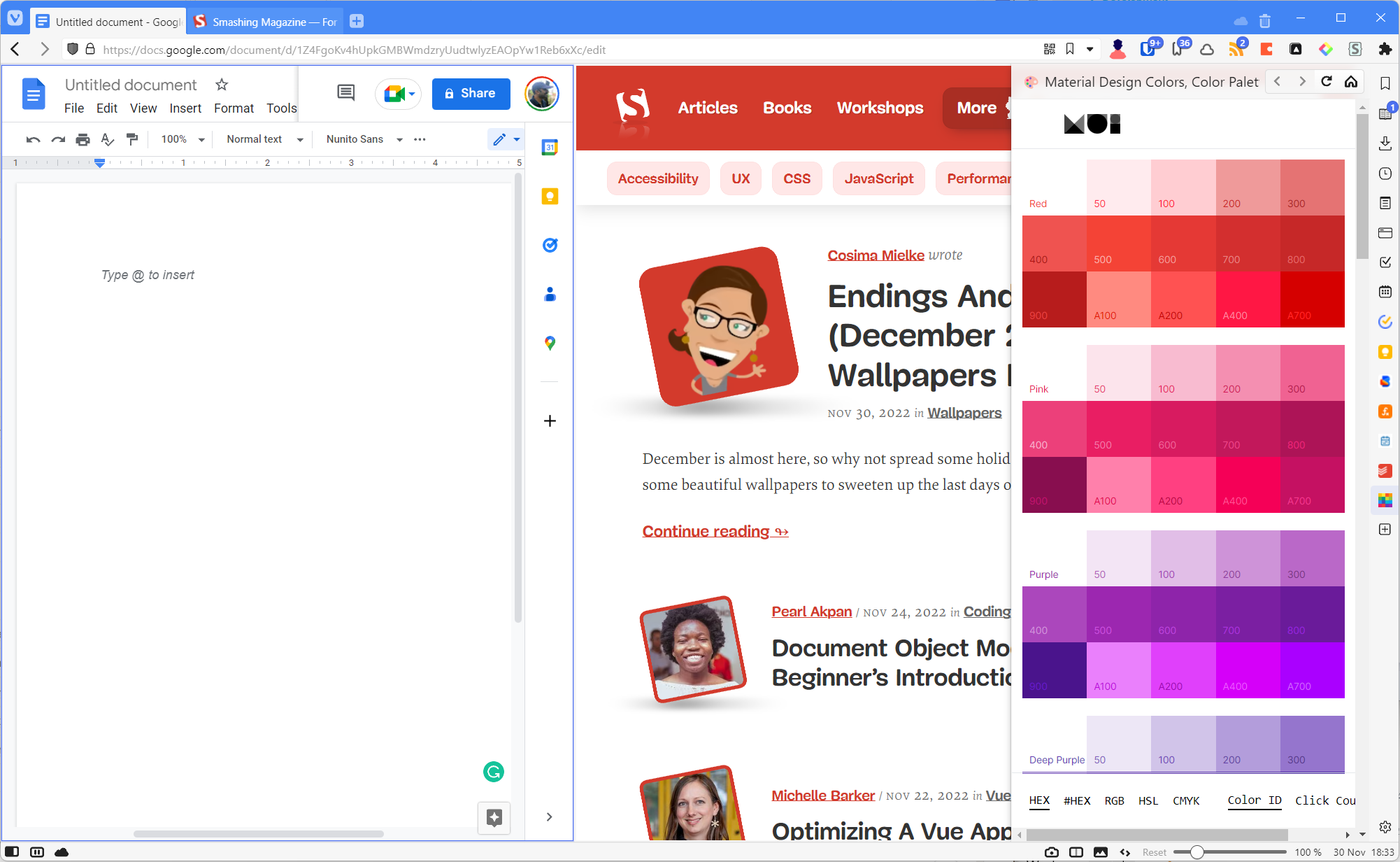
Task: Open the History panel in Vivaldi sidebar
Action: point(1385,174)
